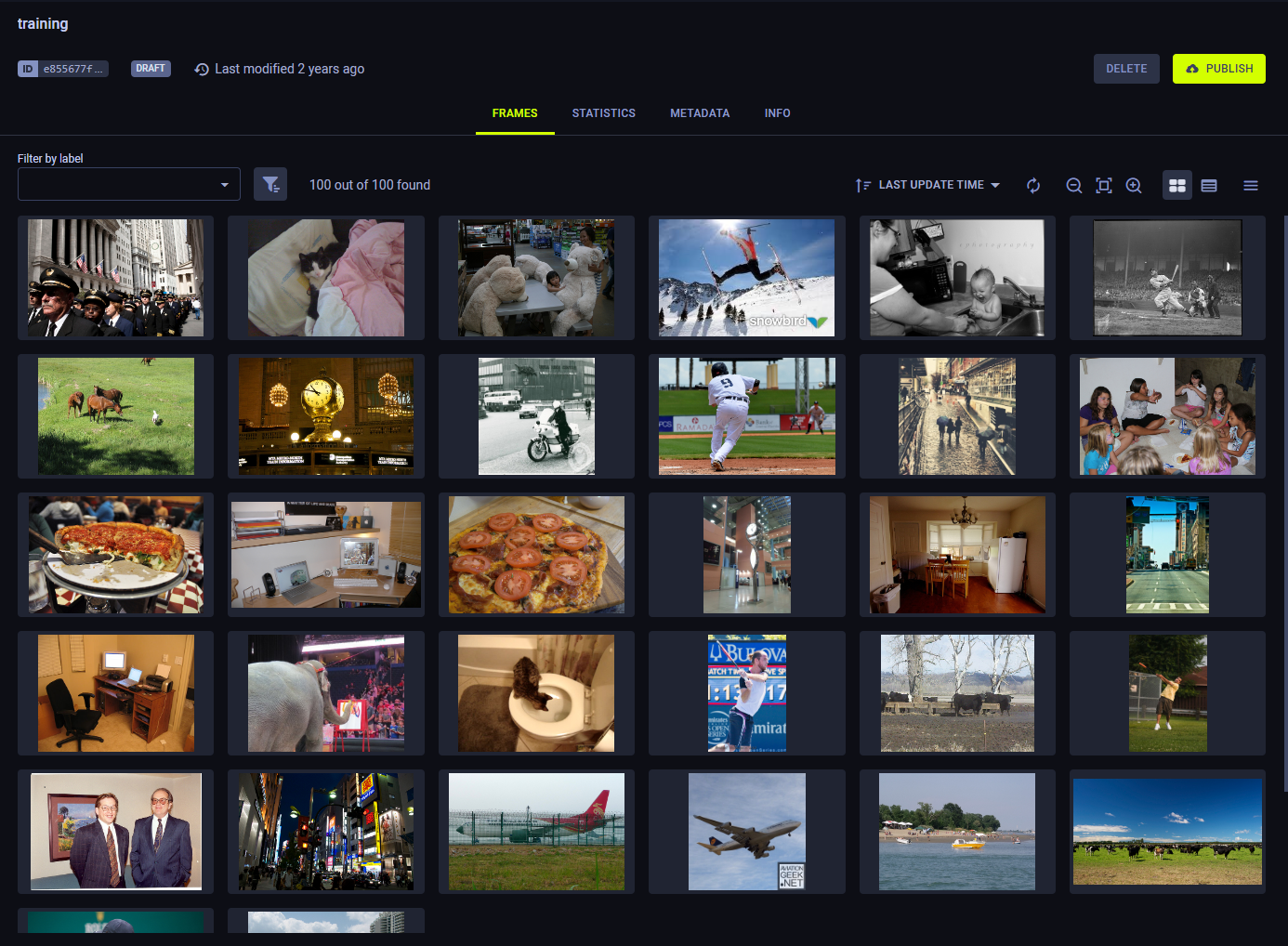Refresh the frames list
Viewport: 1288px width, 946px height.
point(1033,185)
